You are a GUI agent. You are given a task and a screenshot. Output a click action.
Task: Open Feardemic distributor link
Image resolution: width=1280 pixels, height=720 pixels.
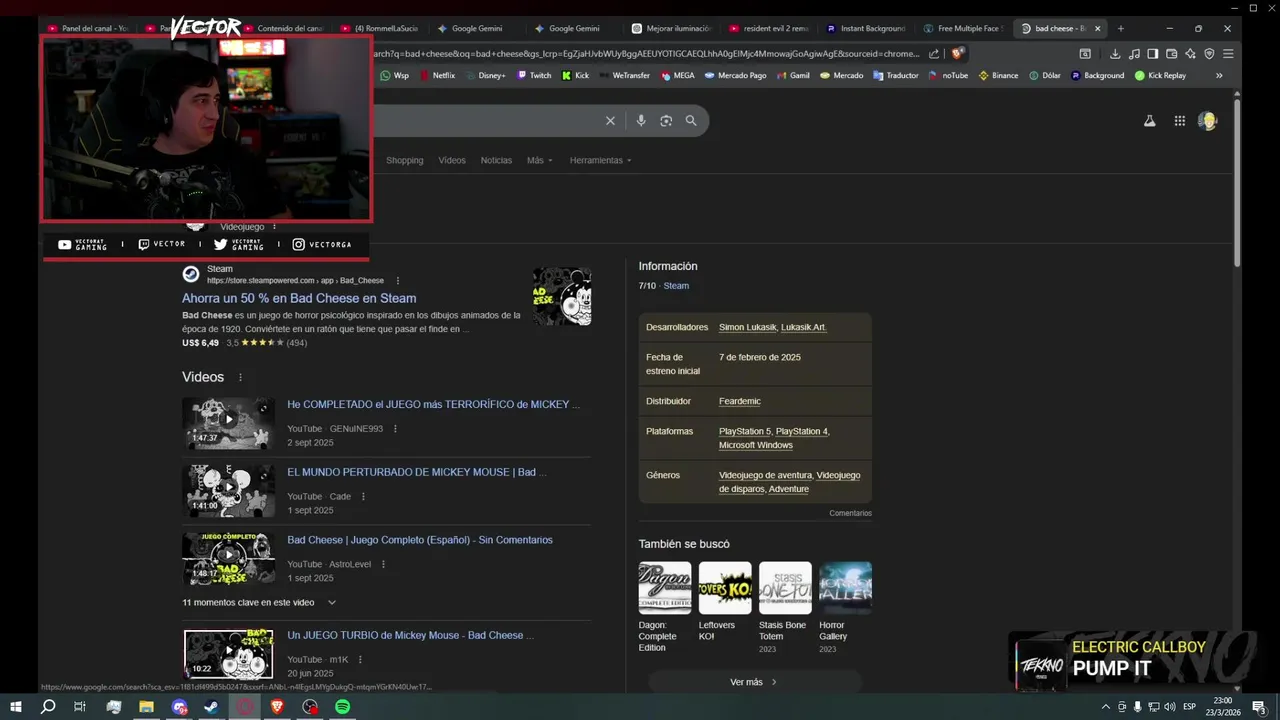[740, 401]
